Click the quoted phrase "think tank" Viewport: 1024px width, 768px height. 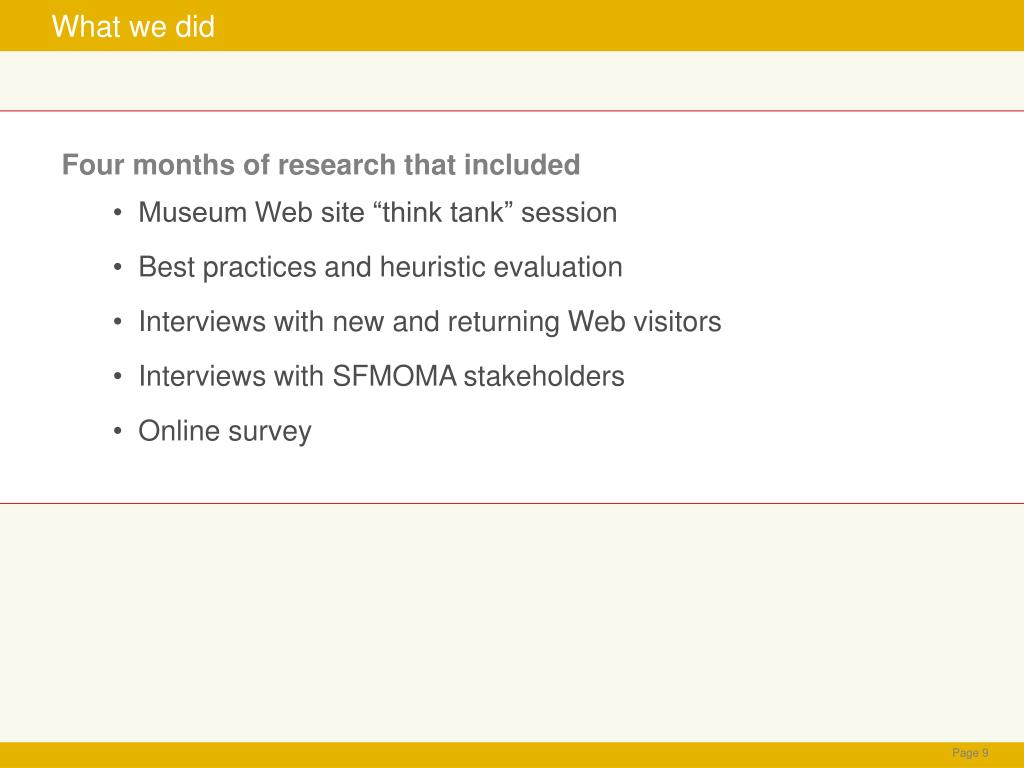442,212
